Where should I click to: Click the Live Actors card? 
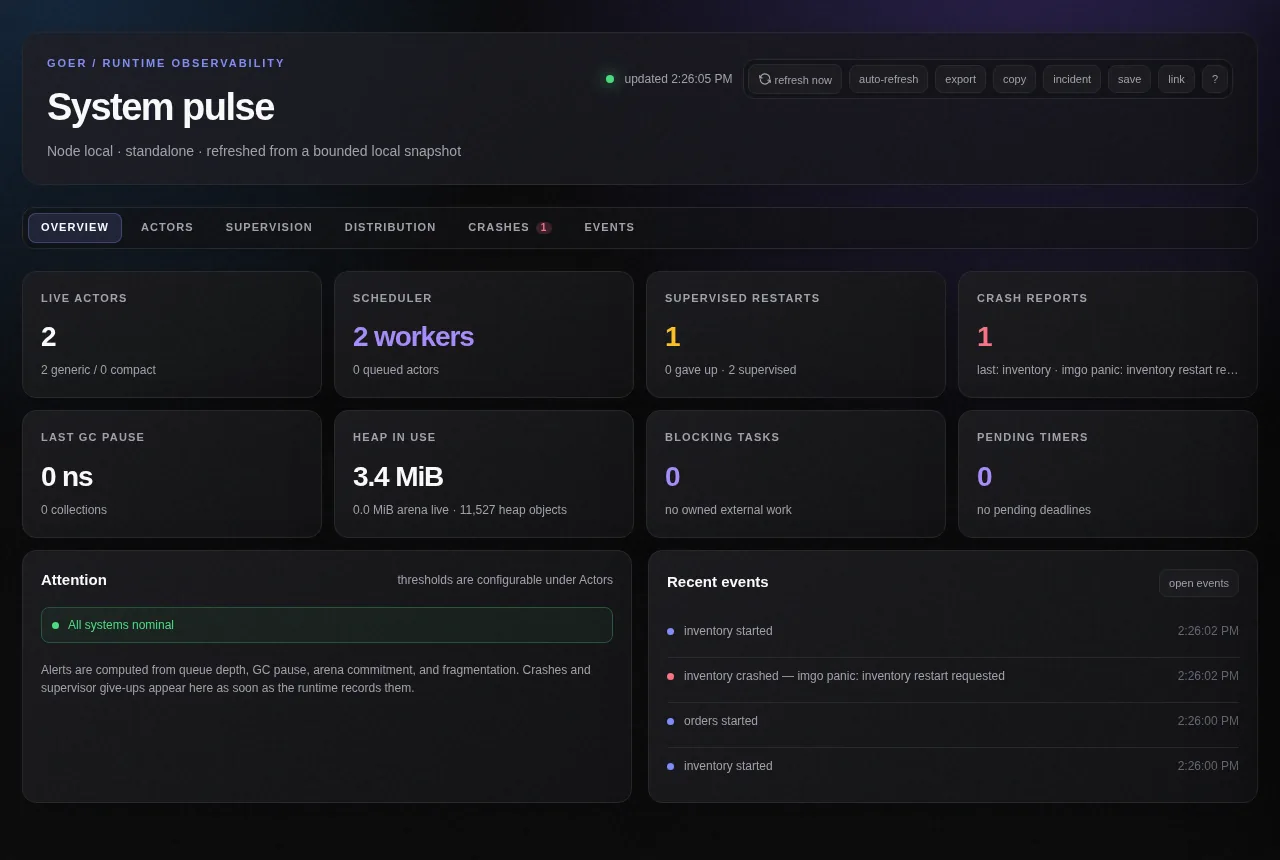pyautogui.click(x=172, y=335)
